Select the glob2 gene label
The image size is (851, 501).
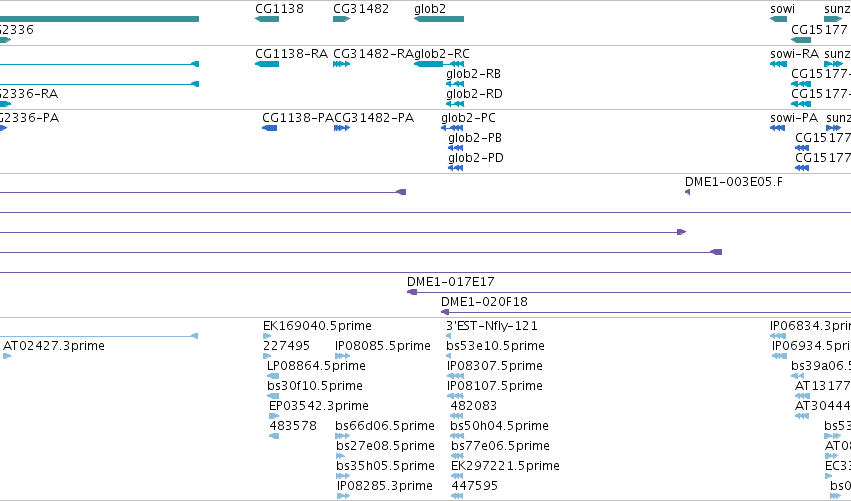[430, 9]
